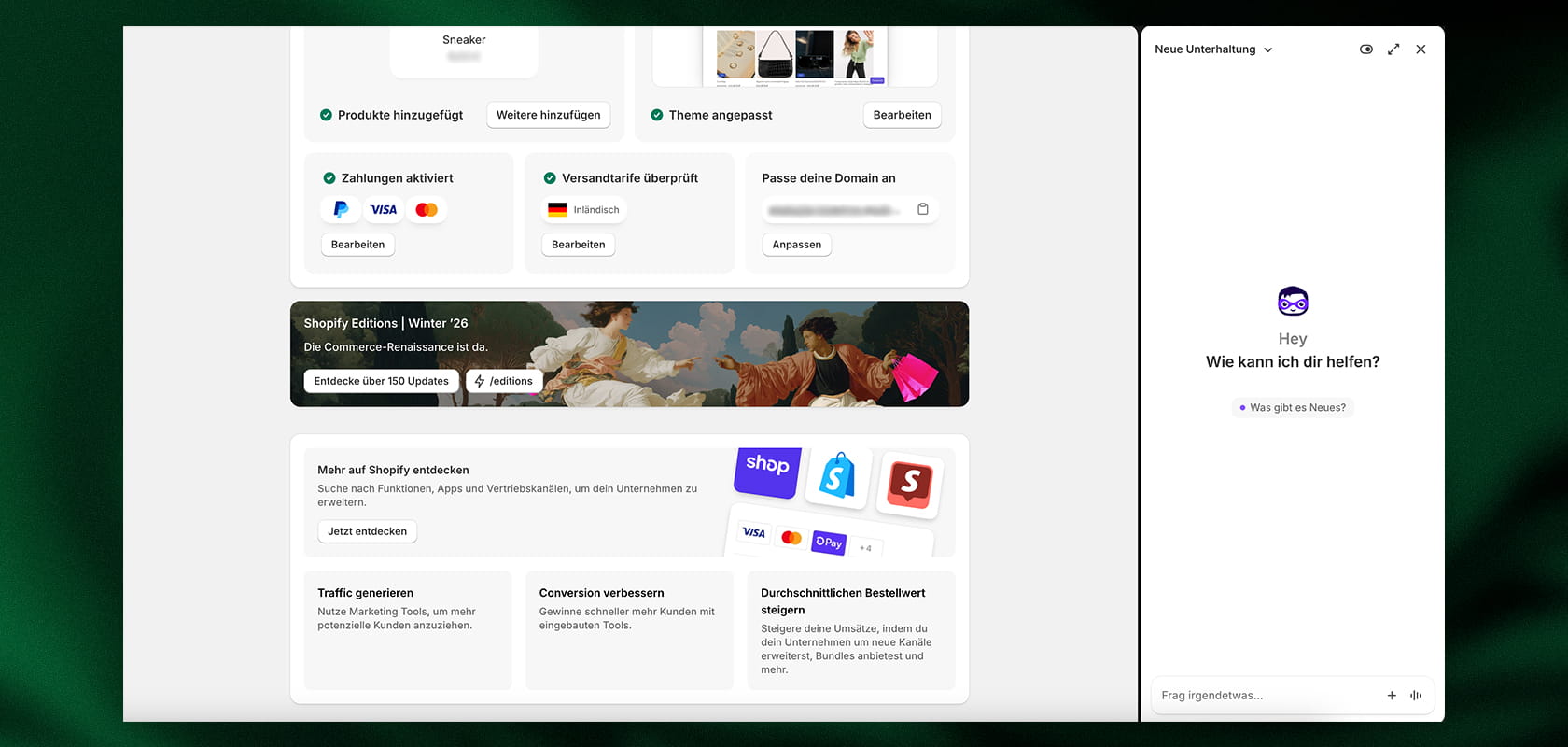Click the blue Shopify bag app icon

tap(837, 477)
